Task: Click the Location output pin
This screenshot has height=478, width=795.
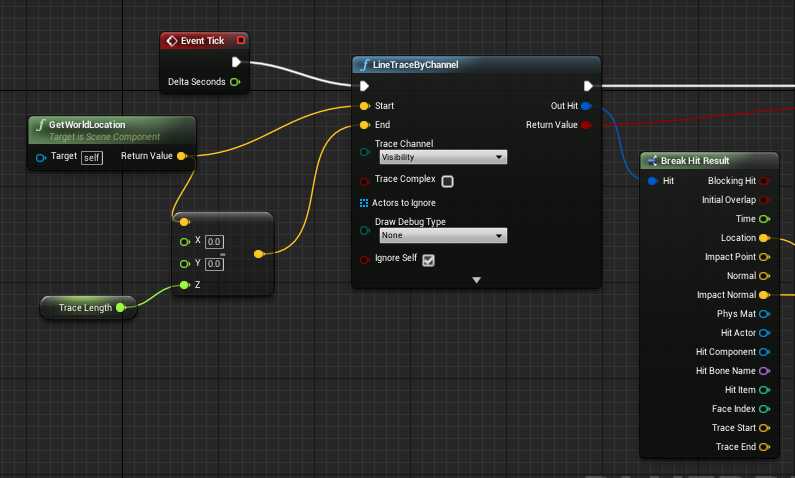Action: pyautogui.click(x=765, y=238)
